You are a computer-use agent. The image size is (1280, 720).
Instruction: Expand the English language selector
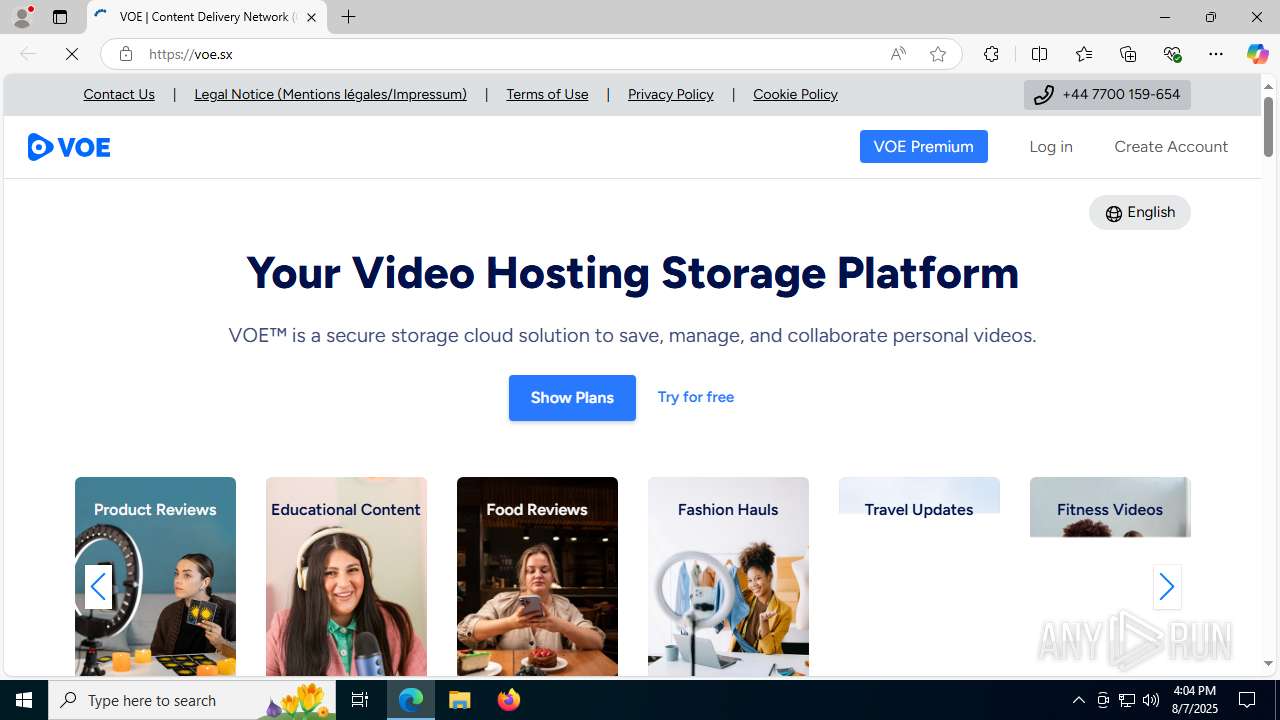coord(1140,212)
